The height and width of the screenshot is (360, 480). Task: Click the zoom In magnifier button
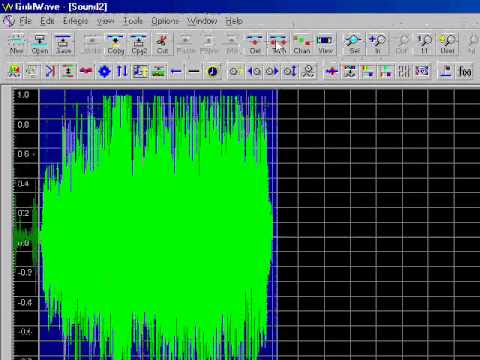point(377,44)
